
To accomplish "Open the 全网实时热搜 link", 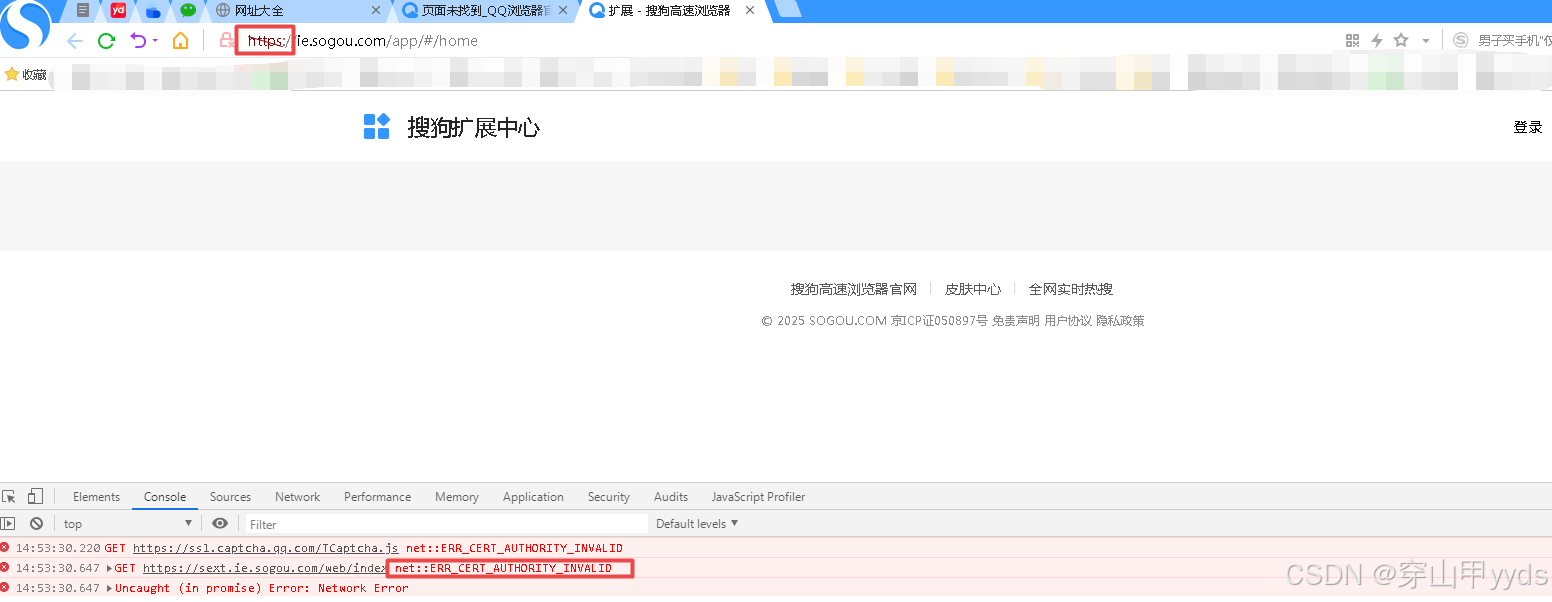I will pos(1071,289).
